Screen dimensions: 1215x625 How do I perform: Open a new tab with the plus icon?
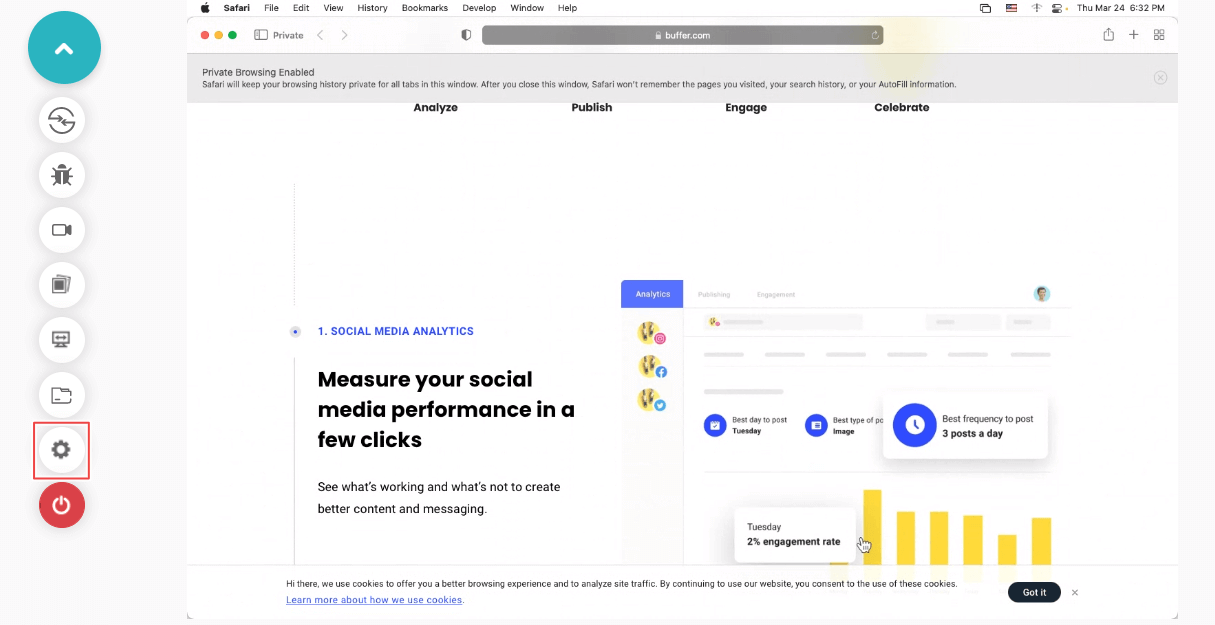pyautogui.click(x=1134, y=35)
